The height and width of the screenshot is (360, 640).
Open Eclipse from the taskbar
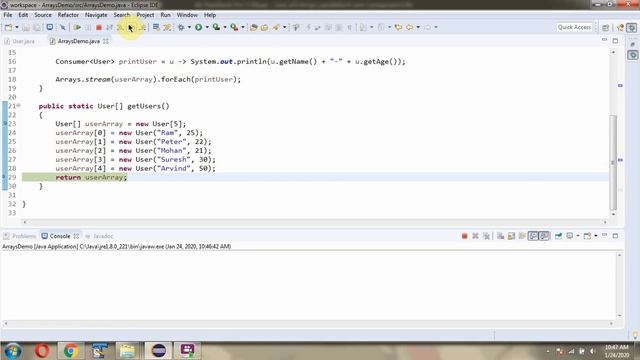158,351
